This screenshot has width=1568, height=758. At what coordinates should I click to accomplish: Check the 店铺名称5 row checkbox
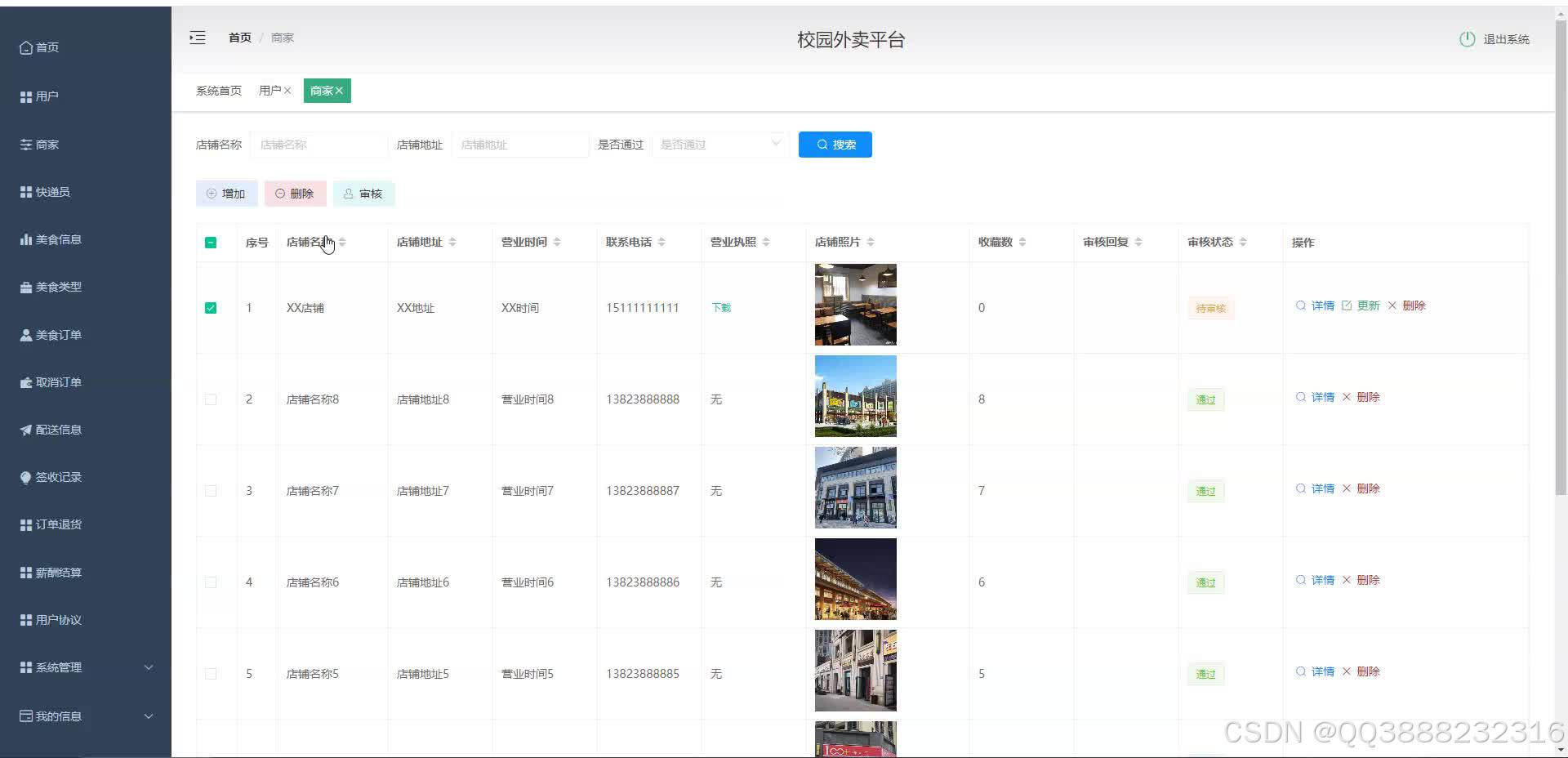[x=211, y=674]
